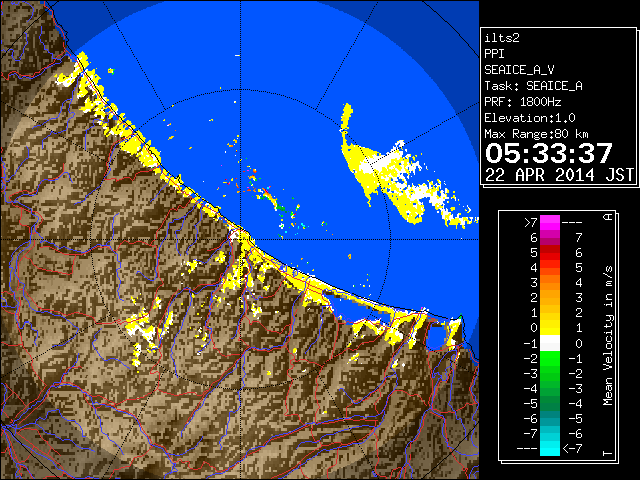Pick the white zero-velocity legend swatch
The image size is (640, 480).
tap(550, 343)
